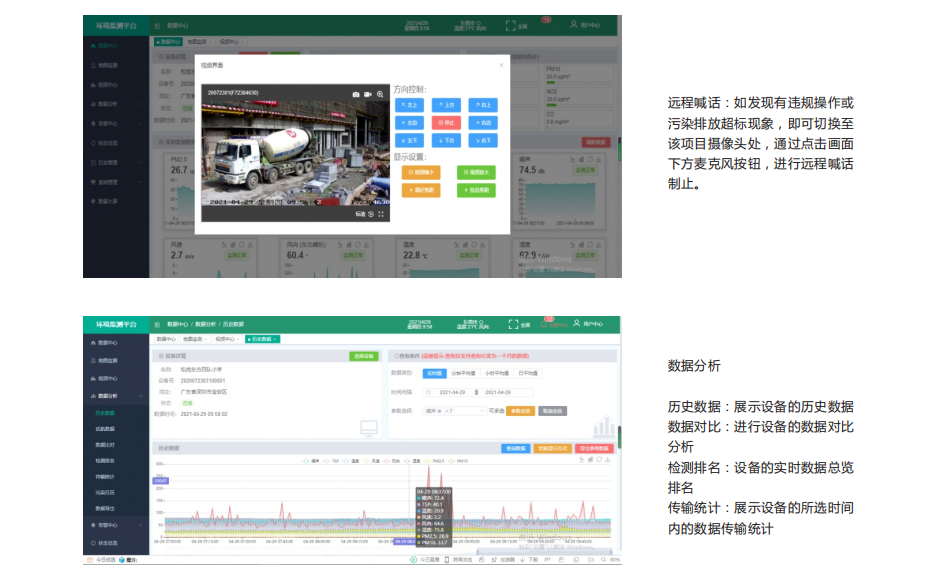This screenshot has height=587, width=945.
Task: Toggle the PM10 series in the chart legend
Action: 458,461
